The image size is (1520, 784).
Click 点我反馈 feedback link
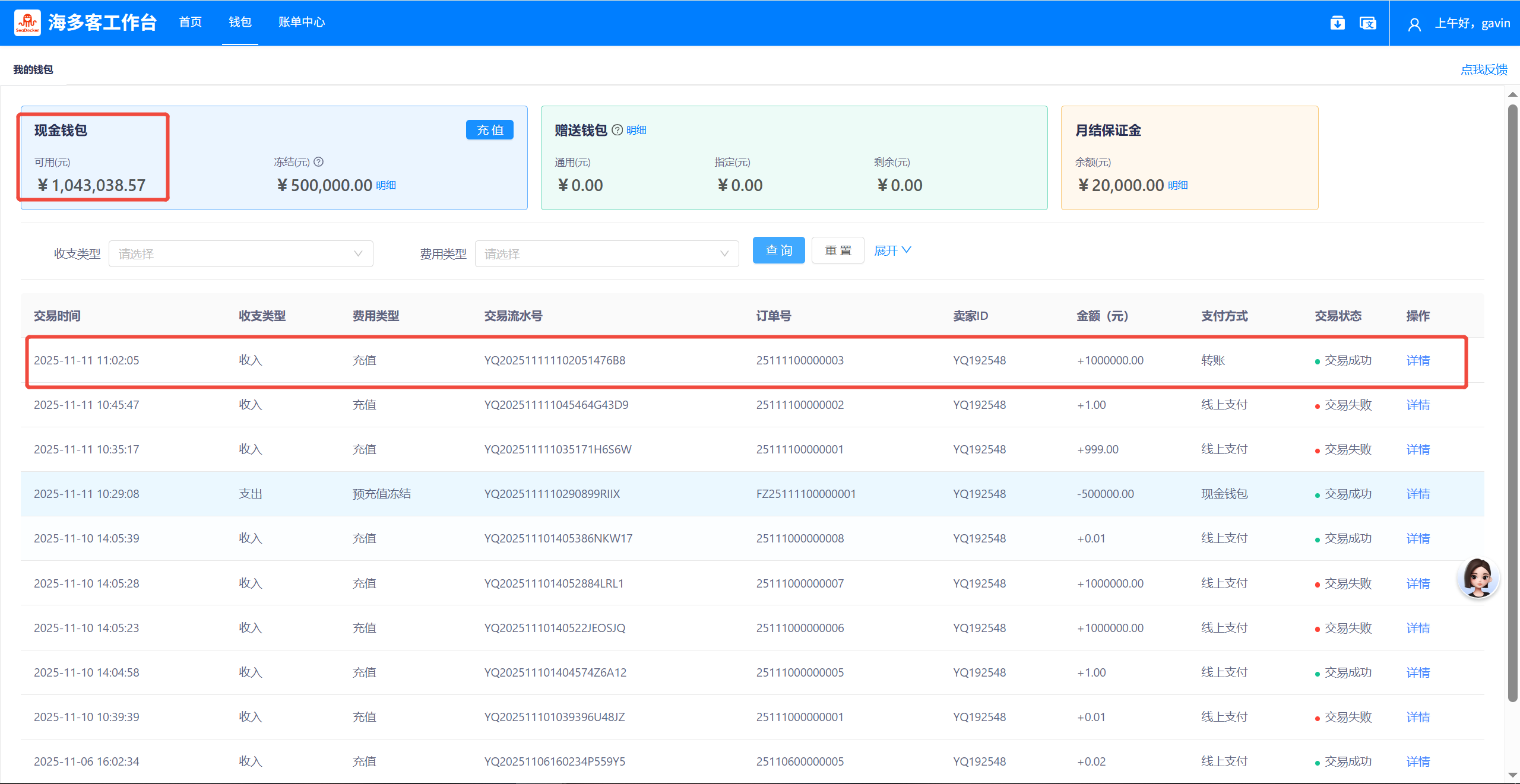(x=1483, y=69)
